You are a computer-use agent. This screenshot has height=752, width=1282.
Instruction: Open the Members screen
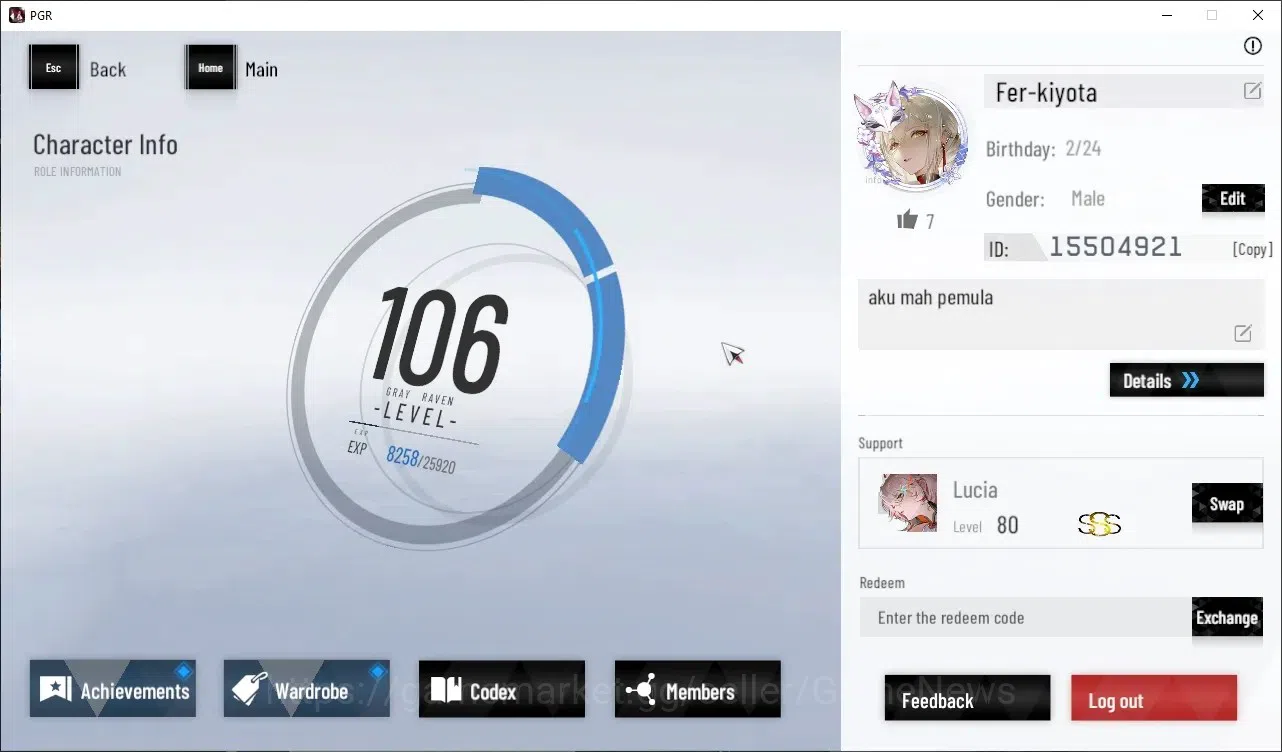pyautogui.click(x=698, y=689)
